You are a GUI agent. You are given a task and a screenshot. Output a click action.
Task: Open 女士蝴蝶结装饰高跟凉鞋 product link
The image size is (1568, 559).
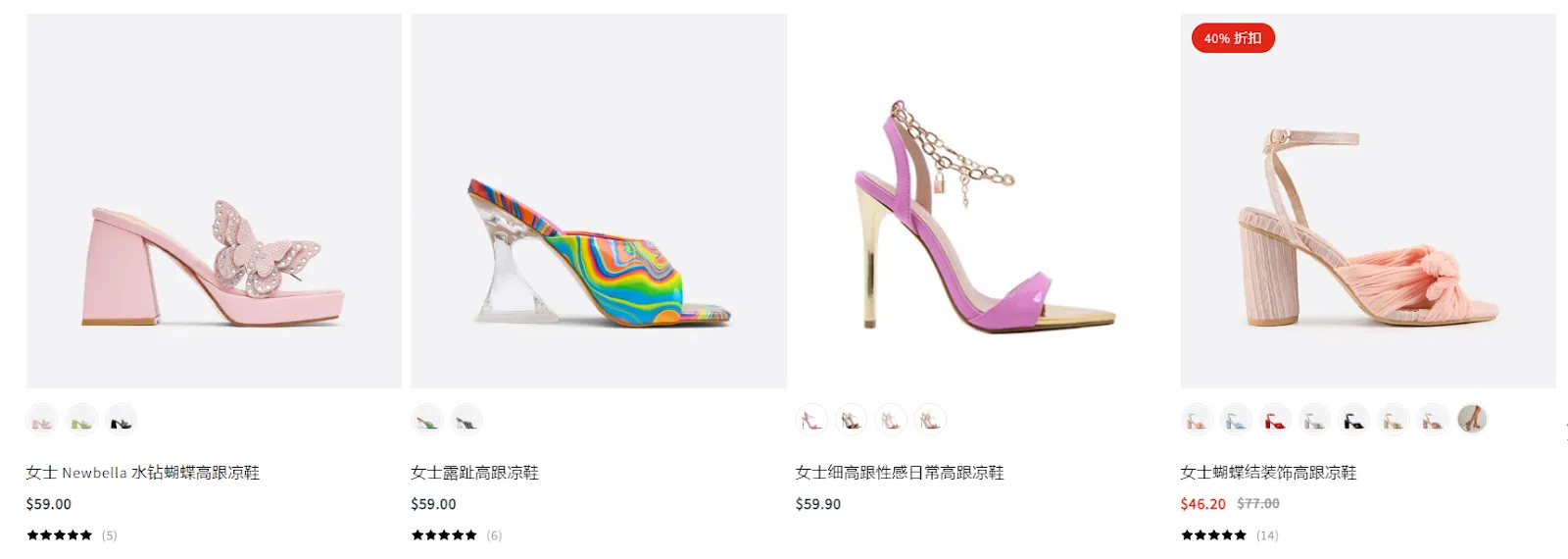click(x=1269, y=473)
